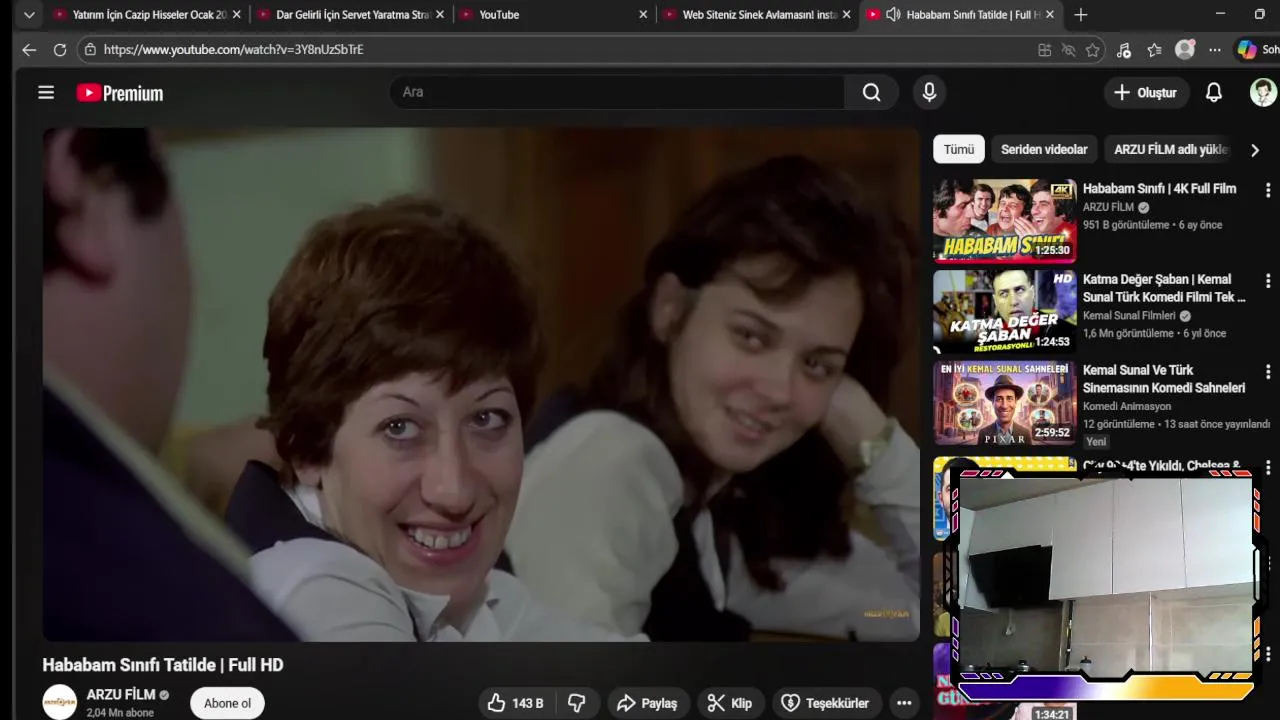
Task: Open title Katma Değer Şaban Kemal Sunal
Action: [x=1164, y=288]
